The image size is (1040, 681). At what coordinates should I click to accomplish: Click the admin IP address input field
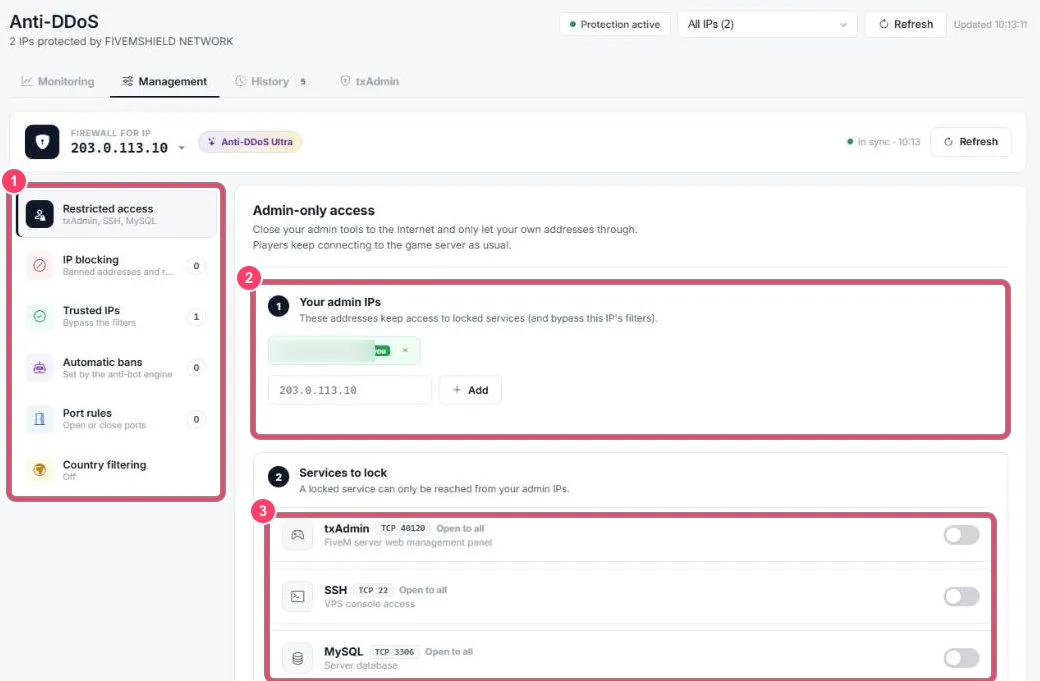(350, 390)
